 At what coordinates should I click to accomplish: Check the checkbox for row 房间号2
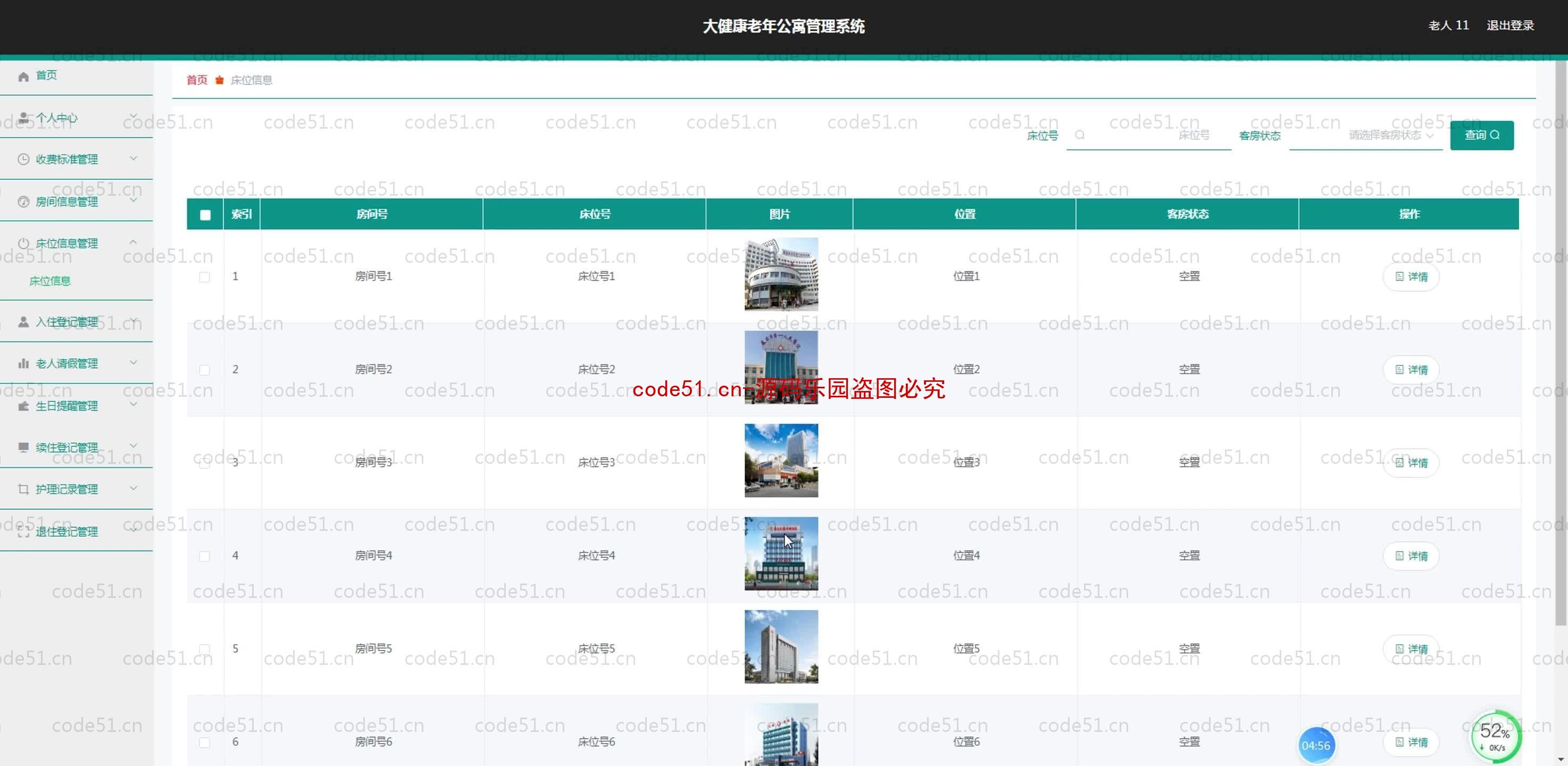point(205,370)
